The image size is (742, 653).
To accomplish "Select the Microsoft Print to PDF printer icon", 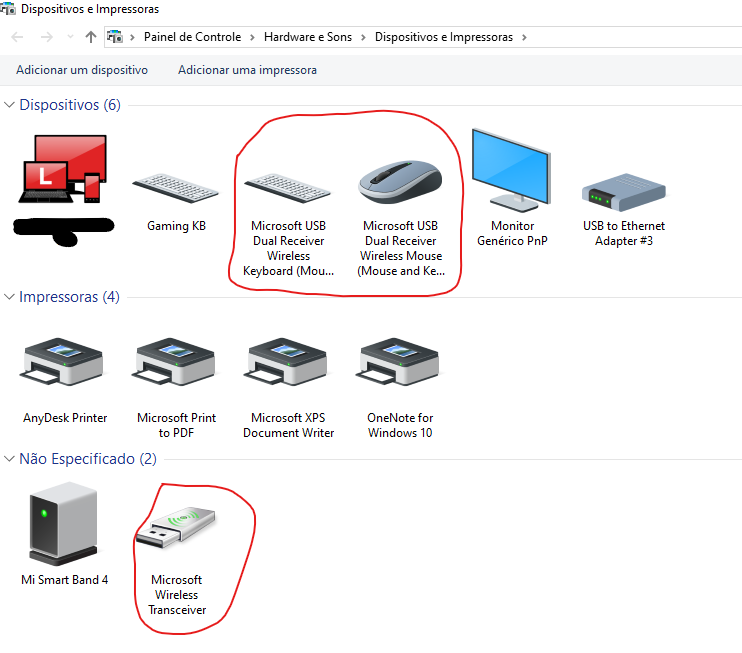I will tap(174, 362).
